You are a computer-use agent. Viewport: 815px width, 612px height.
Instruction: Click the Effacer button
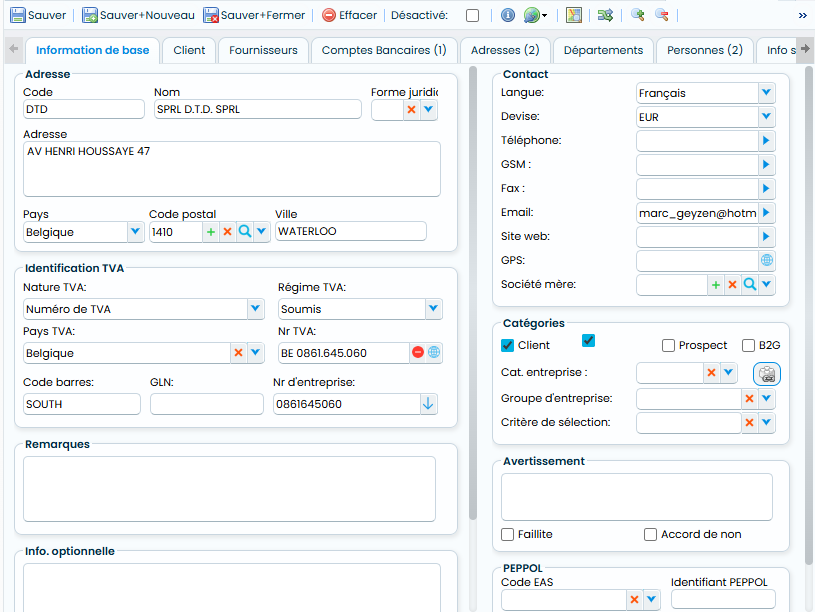349,15
